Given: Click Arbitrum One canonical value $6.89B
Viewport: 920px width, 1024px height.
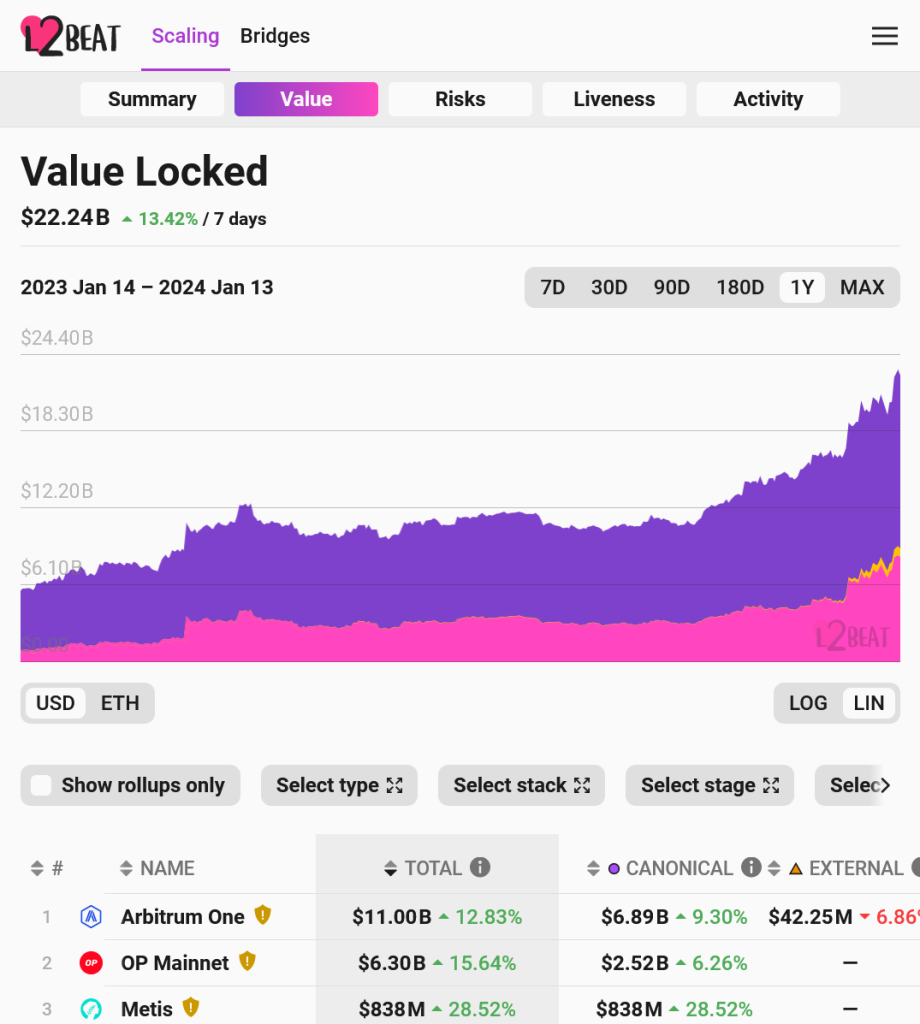Looking at the screenshot, I should pos(635,917).
